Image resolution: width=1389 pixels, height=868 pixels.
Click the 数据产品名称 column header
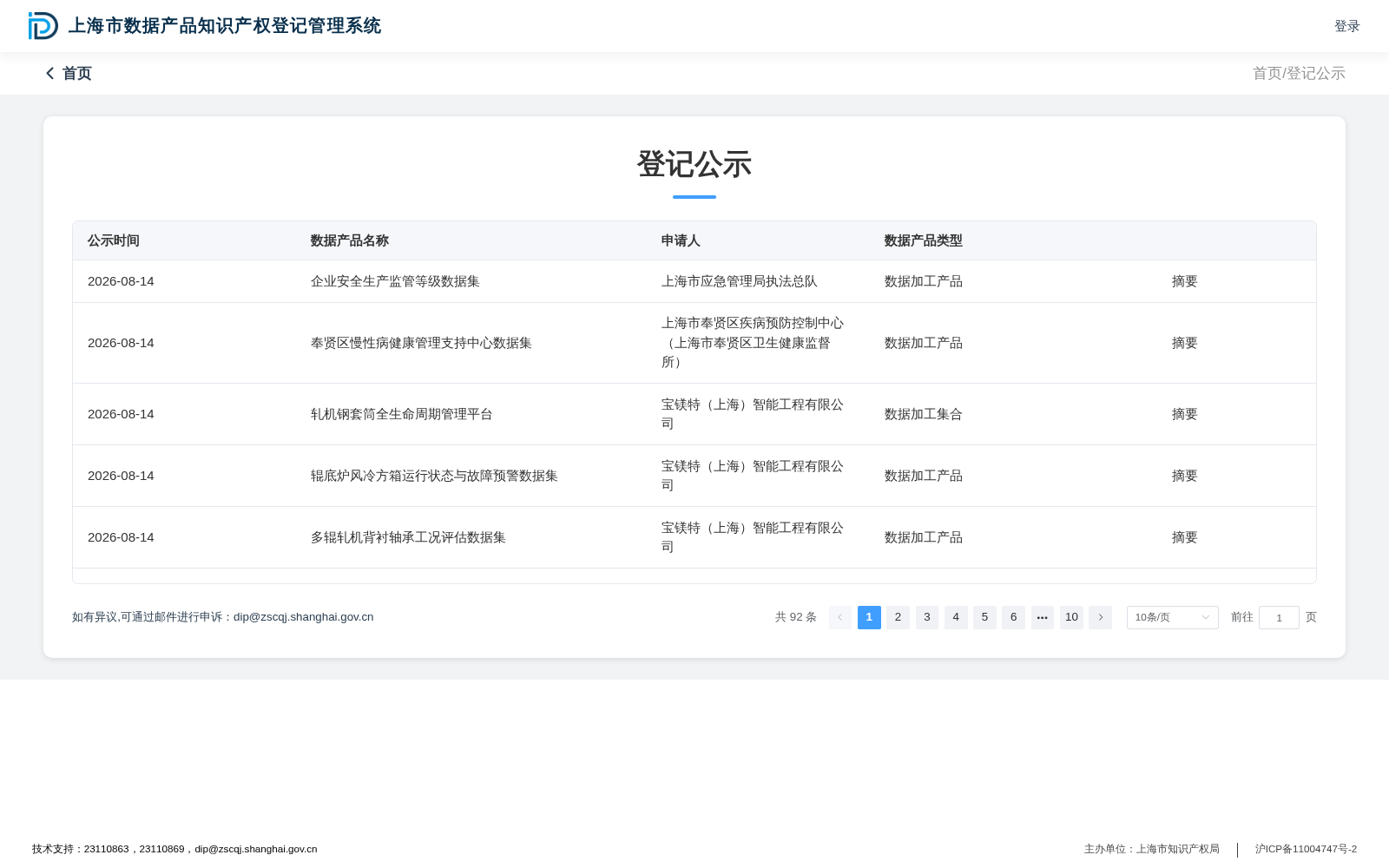click(x=350, y=240)
